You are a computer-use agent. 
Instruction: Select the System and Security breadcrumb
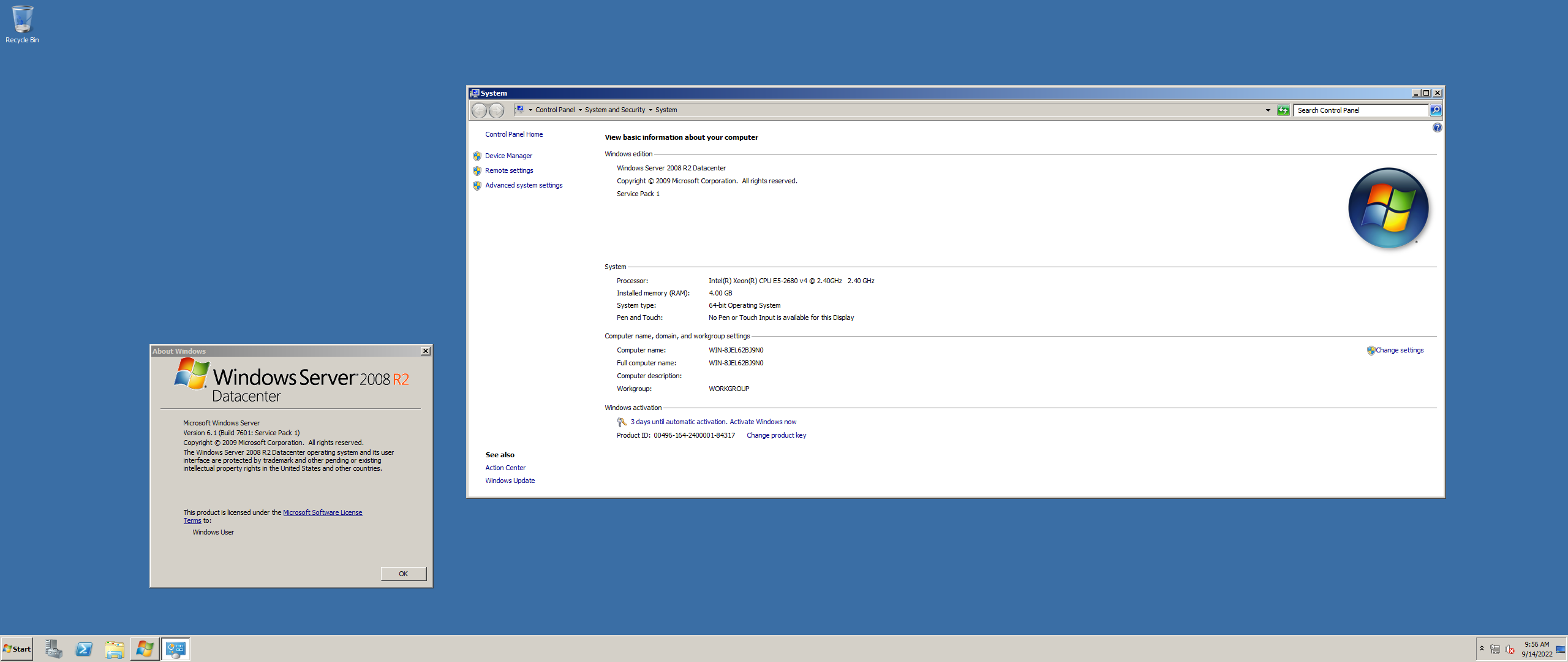615,110
